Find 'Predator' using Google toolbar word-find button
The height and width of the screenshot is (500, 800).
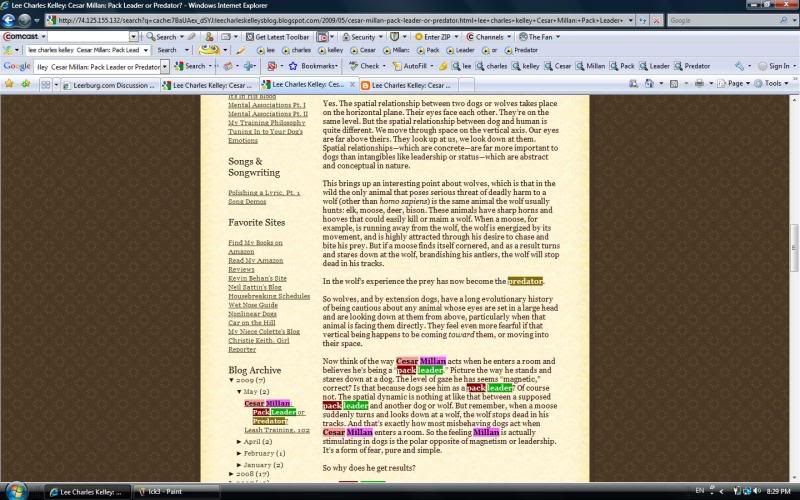coord(692,66)
